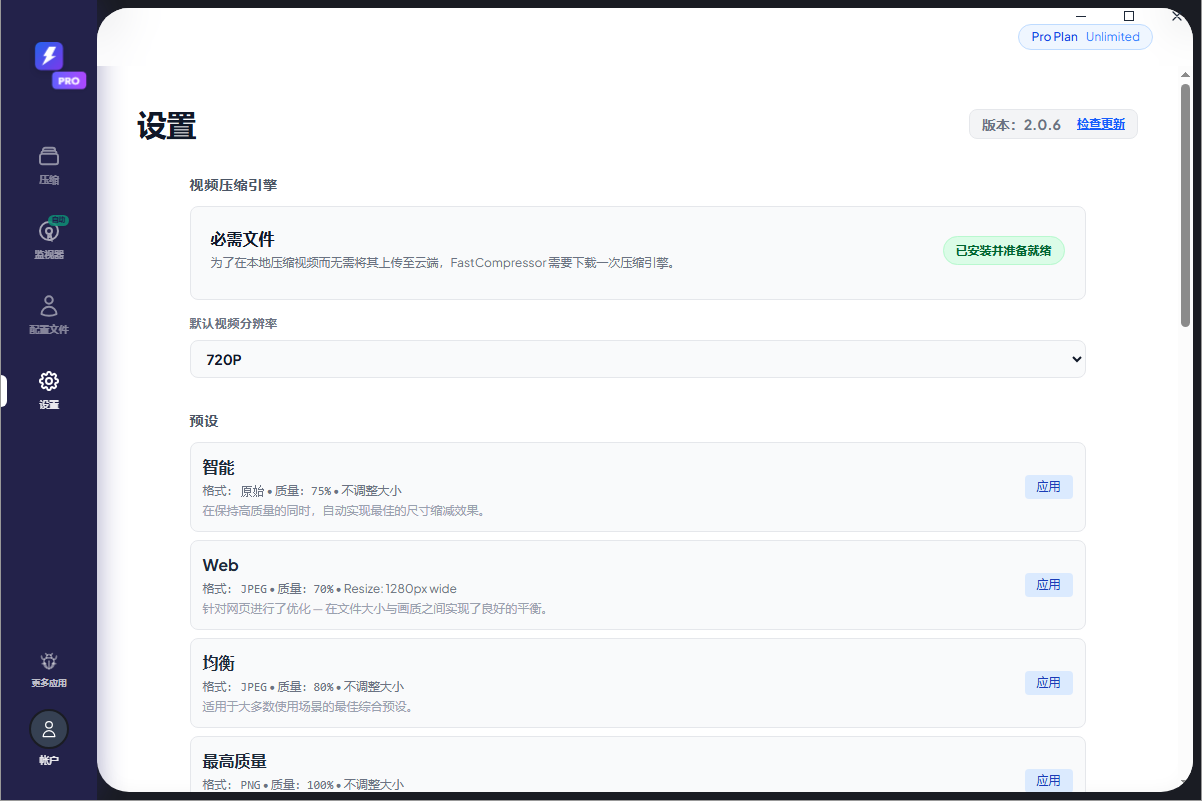Click the 智能 preset title
This screenshot has height=801, width=1202.
point(218,468)
